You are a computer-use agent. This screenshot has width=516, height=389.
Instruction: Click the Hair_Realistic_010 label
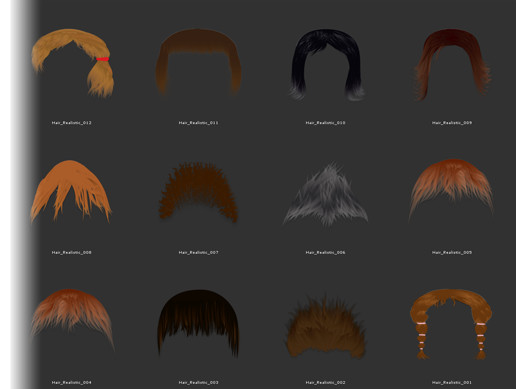pyautogui.click(x=325, y=123)
